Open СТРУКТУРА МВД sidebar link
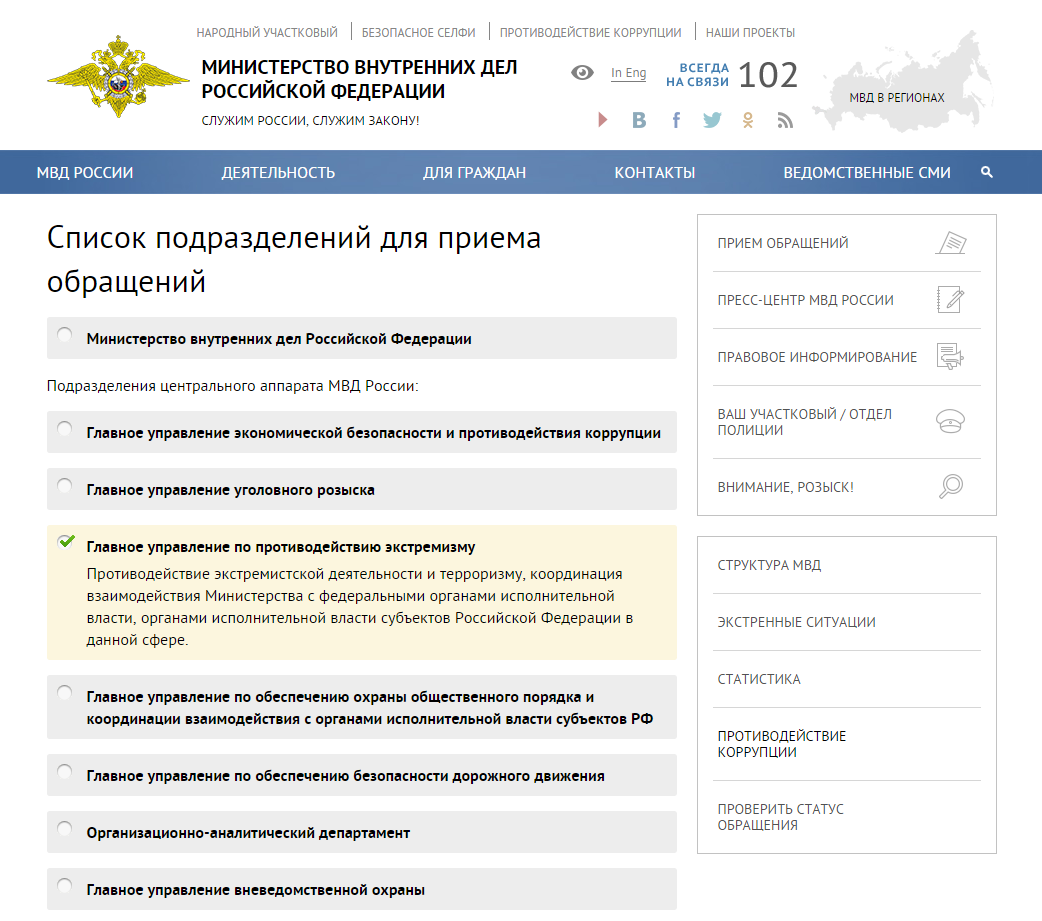Image resolution: width=1042 pixels, height=921 pixels. 769,565
